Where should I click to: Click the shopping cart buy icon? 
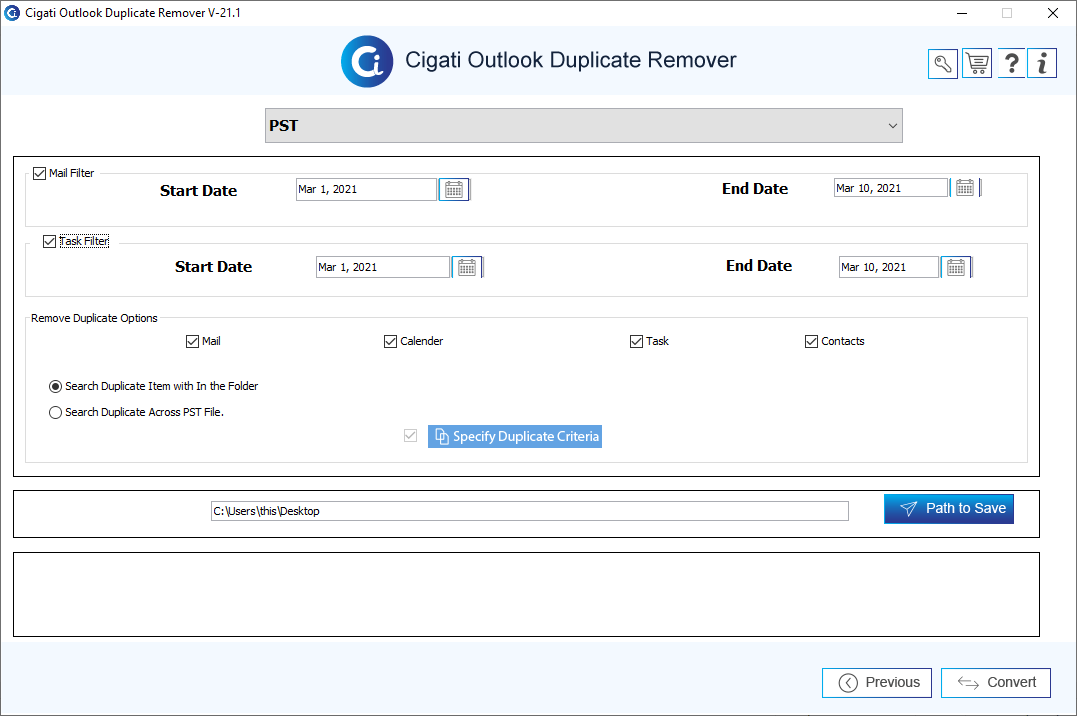pos(977,64)
